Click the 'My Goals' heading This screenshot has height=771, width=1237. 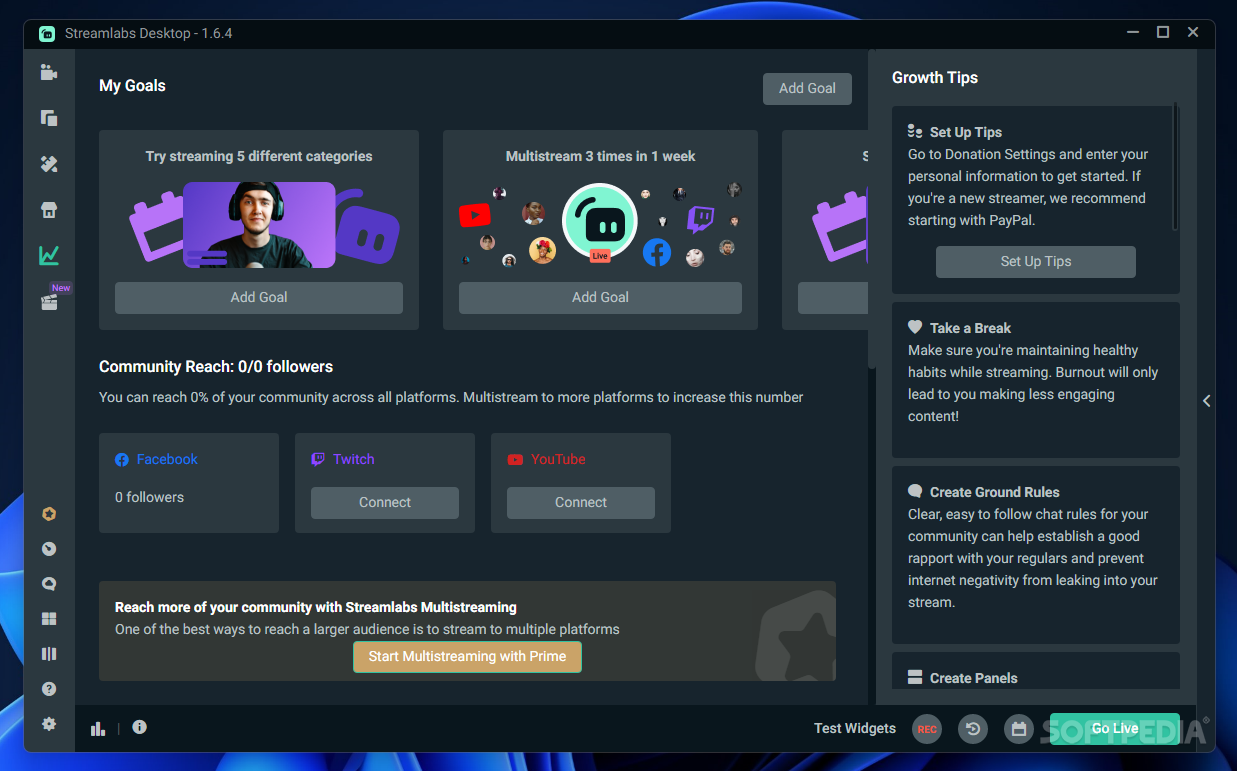pos(132,86)
